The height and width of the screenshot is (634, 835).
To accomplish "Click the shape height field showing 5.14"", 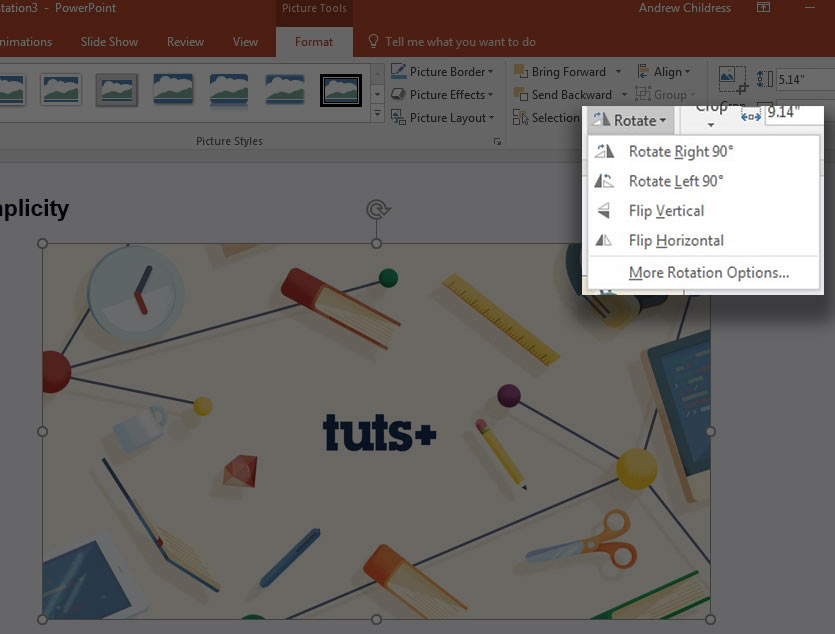I will tap(804, 80).
